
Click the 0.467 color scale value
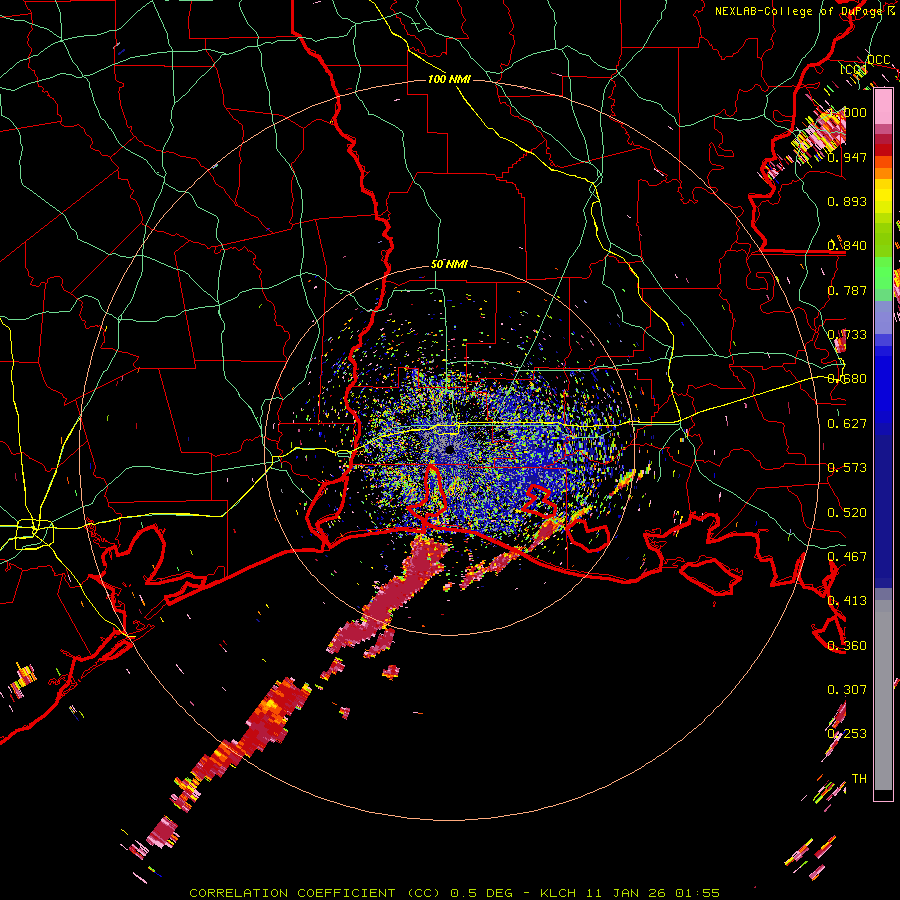[x=847, y=557]
